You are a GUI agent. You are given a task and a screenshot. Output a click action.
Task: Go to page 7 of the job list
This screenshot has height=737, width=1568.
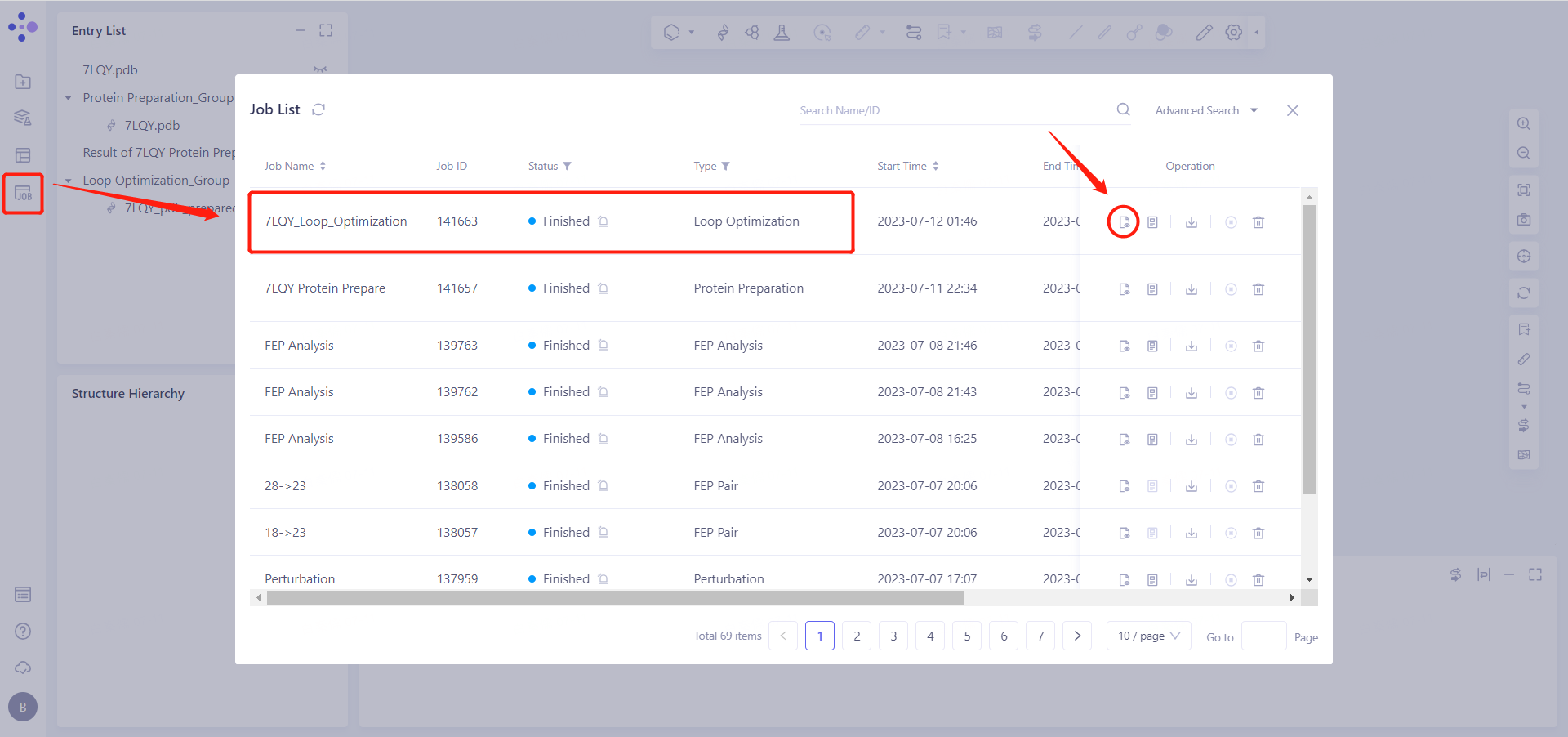[x=1040, y=636]
